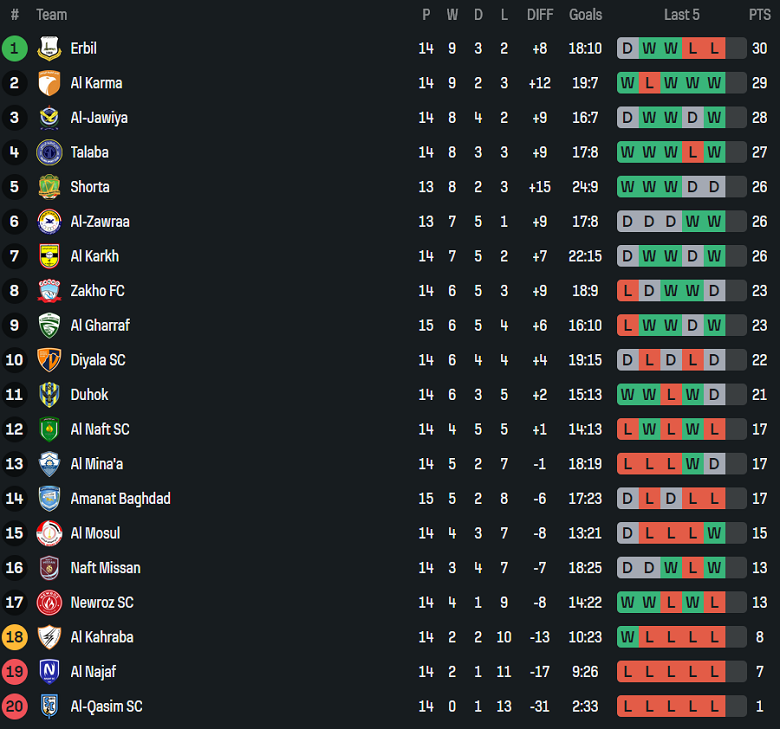Open Al Karkh team page link

(94, 256)
